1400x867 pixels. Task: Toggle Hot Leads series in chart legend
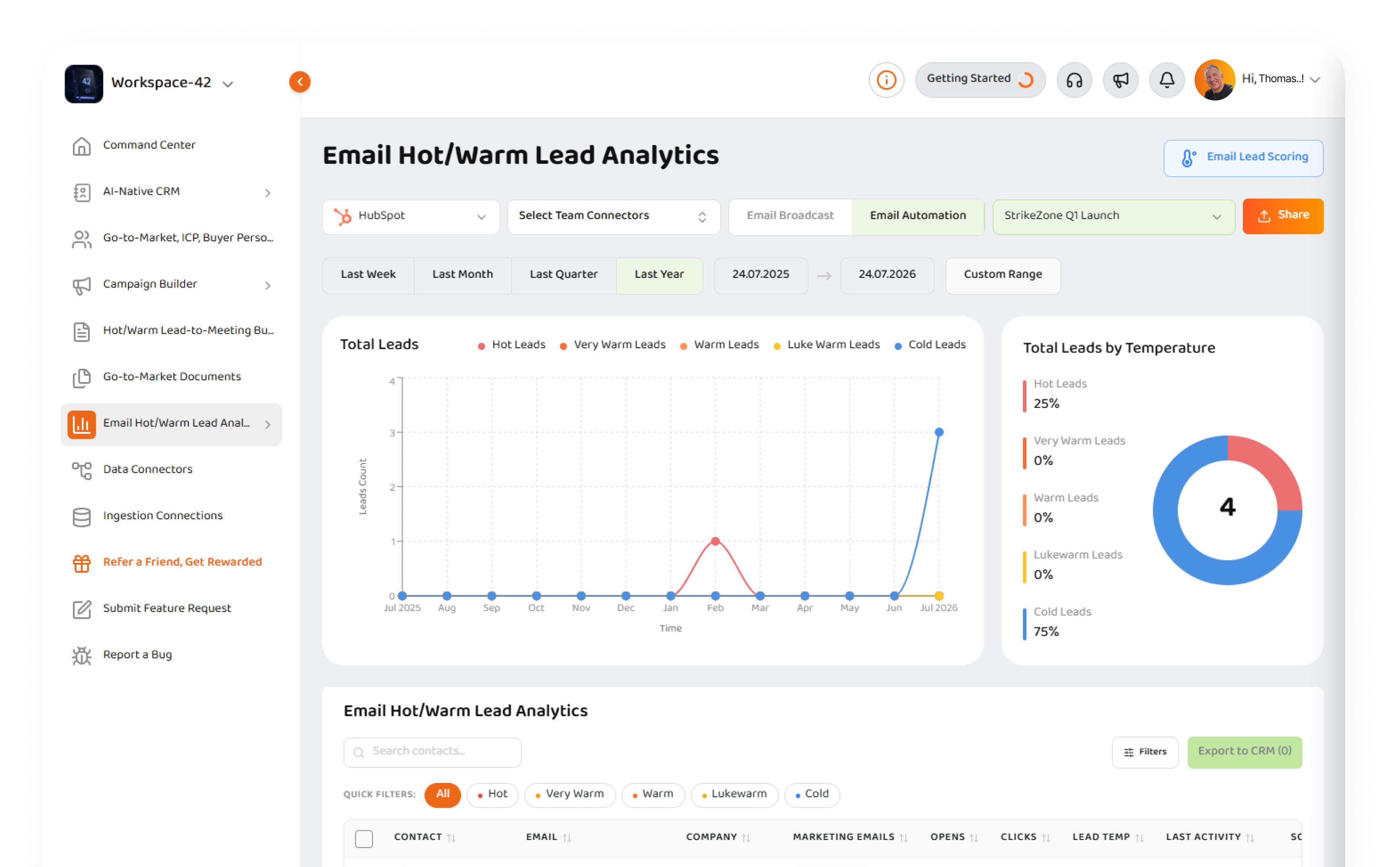(511, 345)
